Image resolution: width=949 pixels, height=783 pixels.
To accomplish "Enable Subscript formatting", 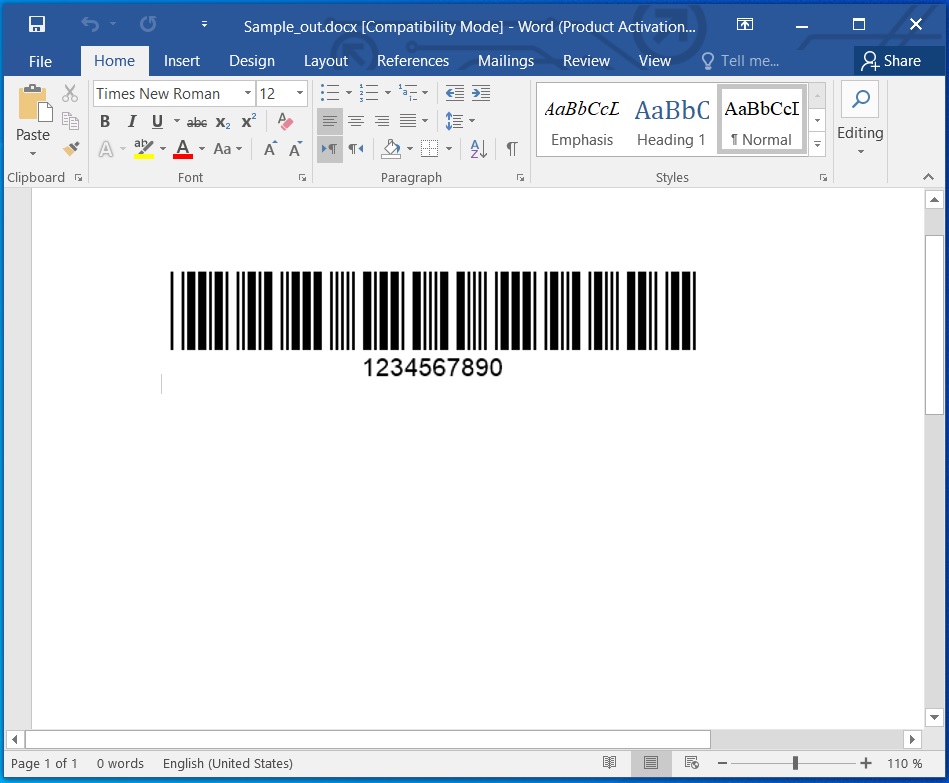I will point(222,121).
